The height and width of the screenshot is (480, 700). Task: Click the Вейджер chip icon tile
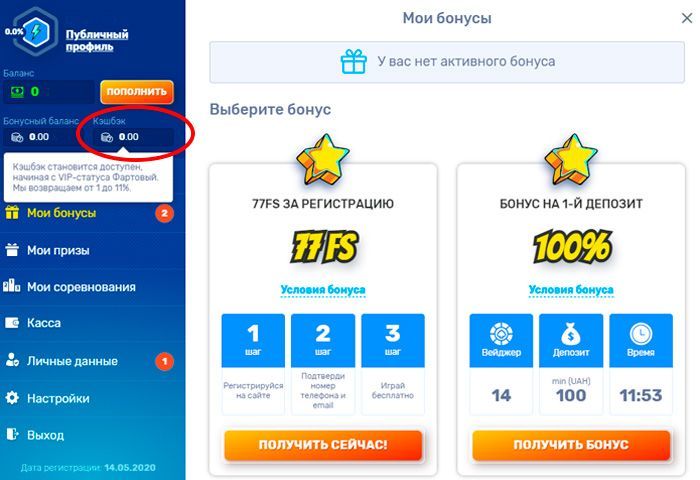501,340
